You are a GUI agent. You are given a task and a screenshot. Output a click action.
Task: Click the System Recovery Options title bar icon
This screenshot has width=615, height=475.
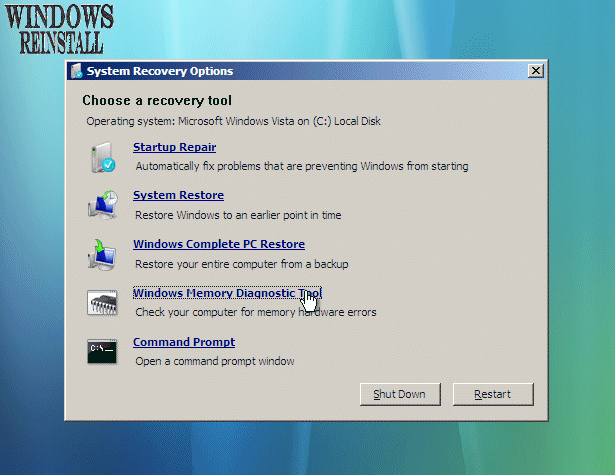tap(76, 71)
